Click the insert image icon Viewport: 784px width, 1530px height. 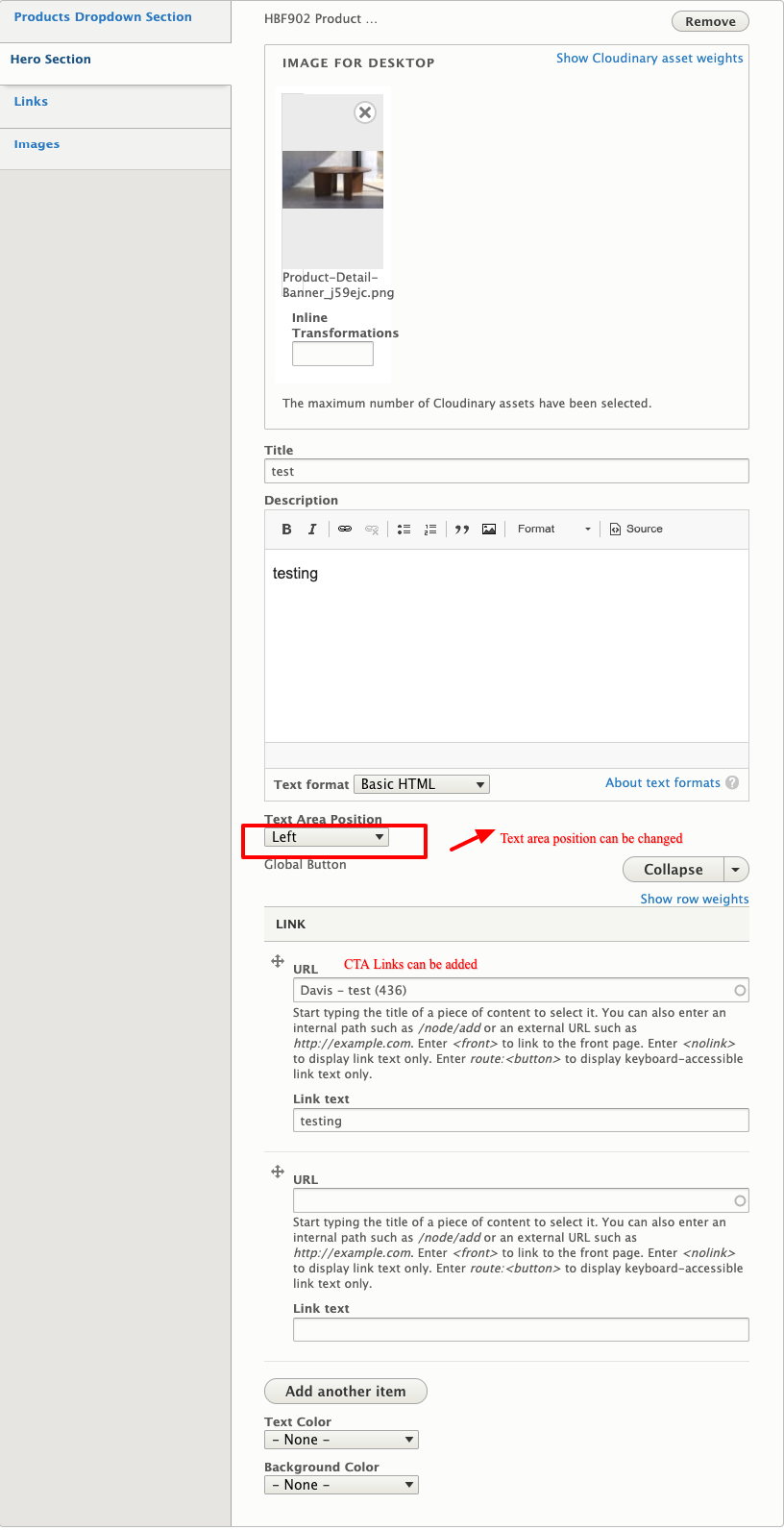point(489,530)
